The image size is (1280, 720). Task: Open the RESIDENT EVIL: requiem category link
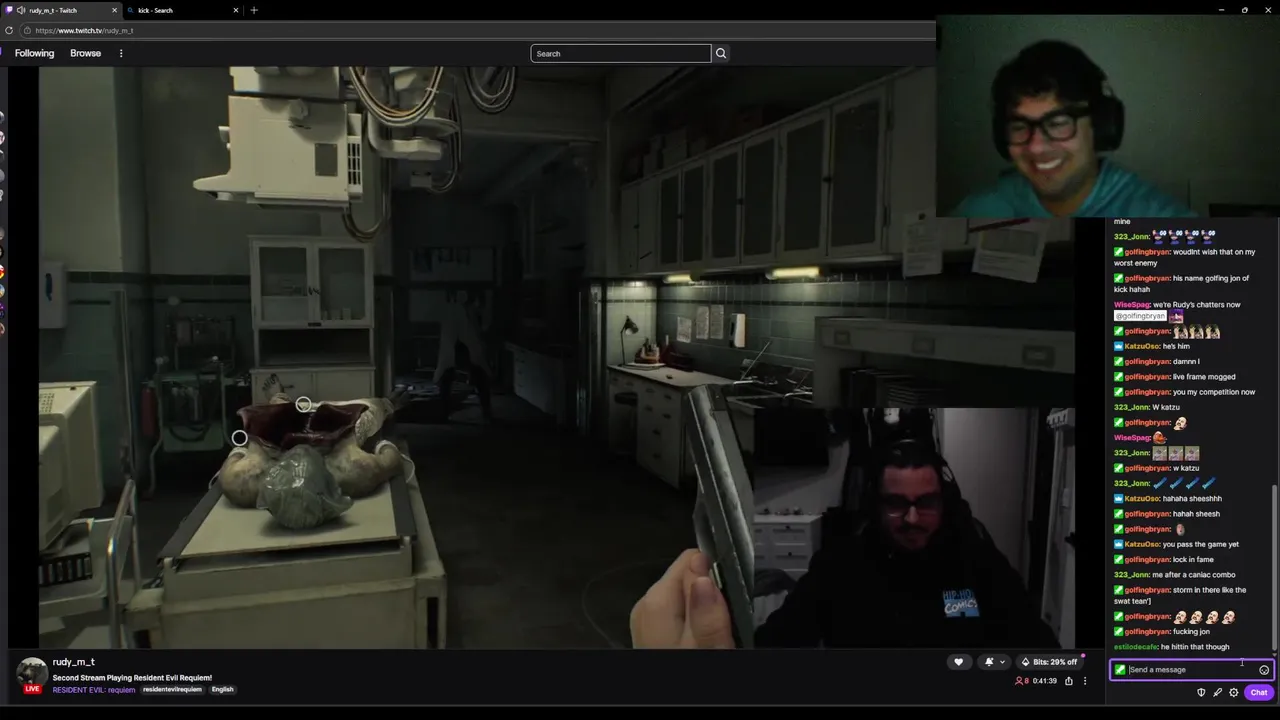[93, 689]
